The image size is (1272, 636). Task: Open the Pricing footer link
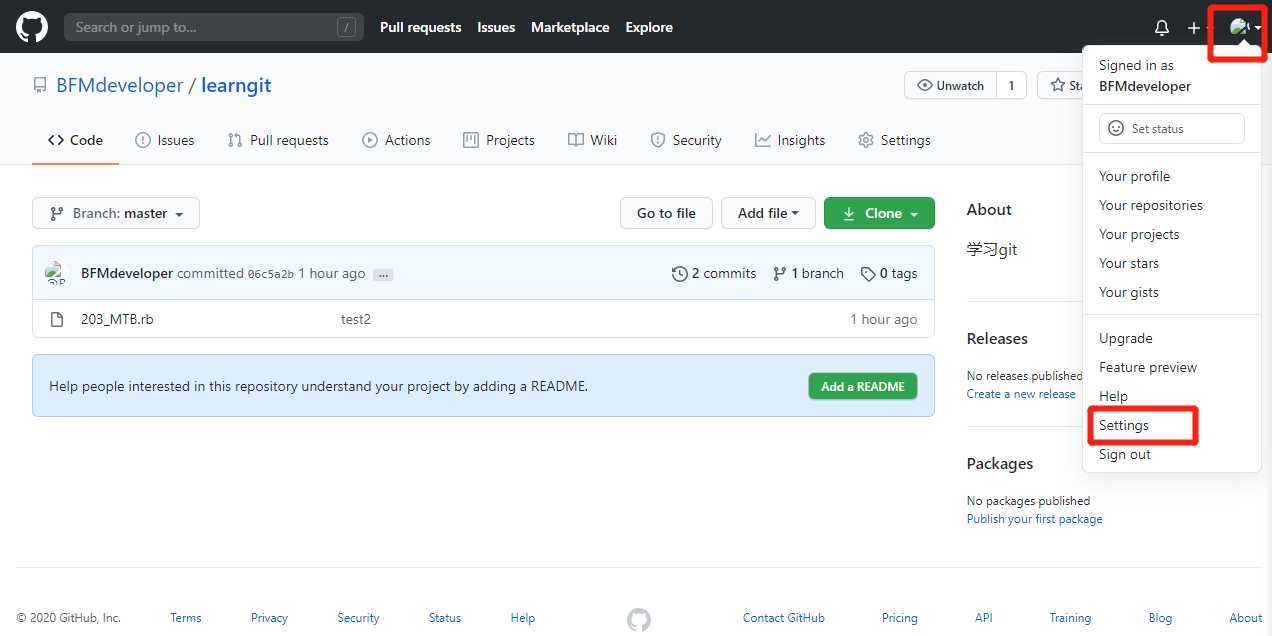(x=900, y=618)
